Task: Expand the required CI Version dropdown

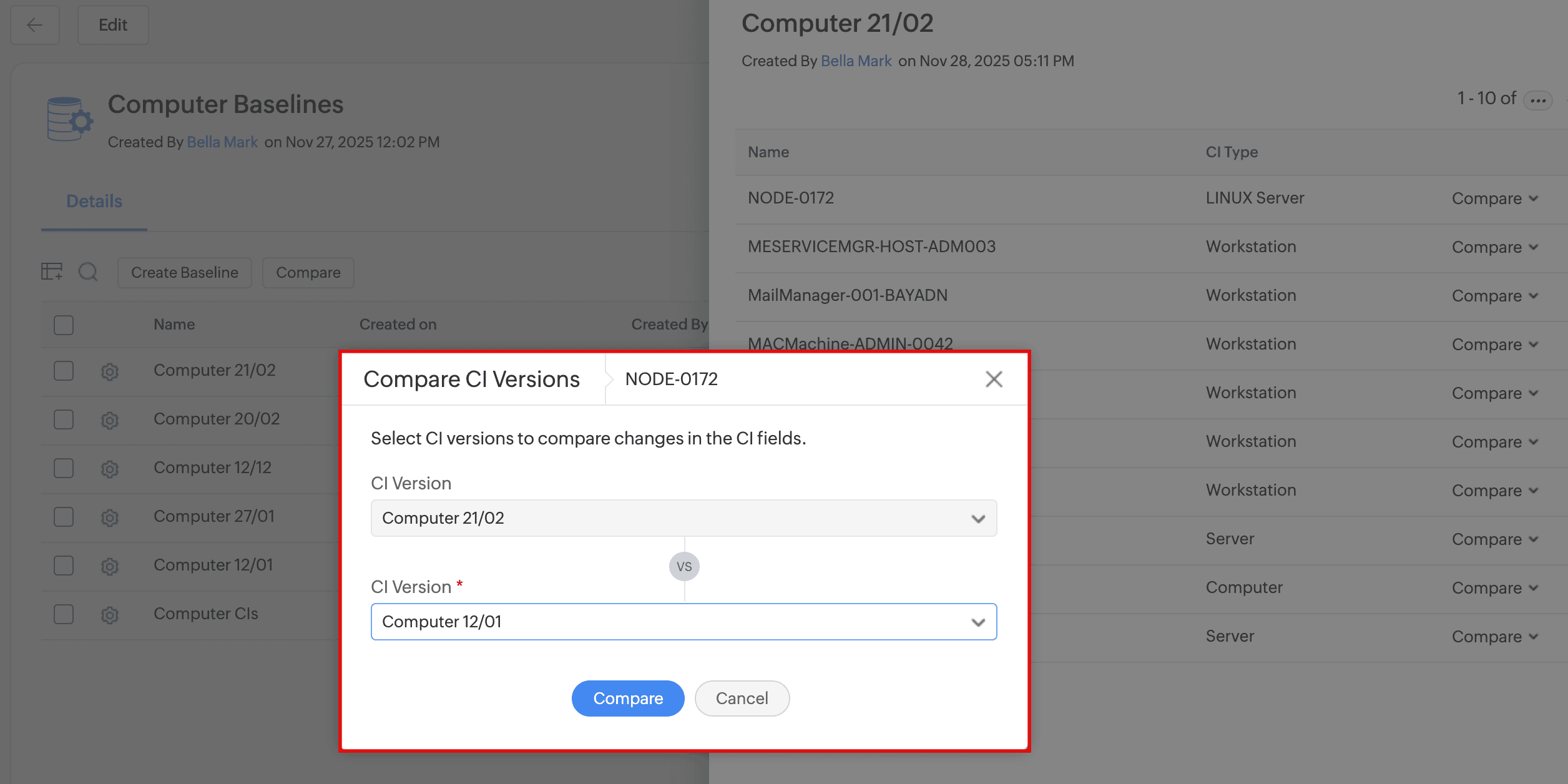Action: coord(684,622)
